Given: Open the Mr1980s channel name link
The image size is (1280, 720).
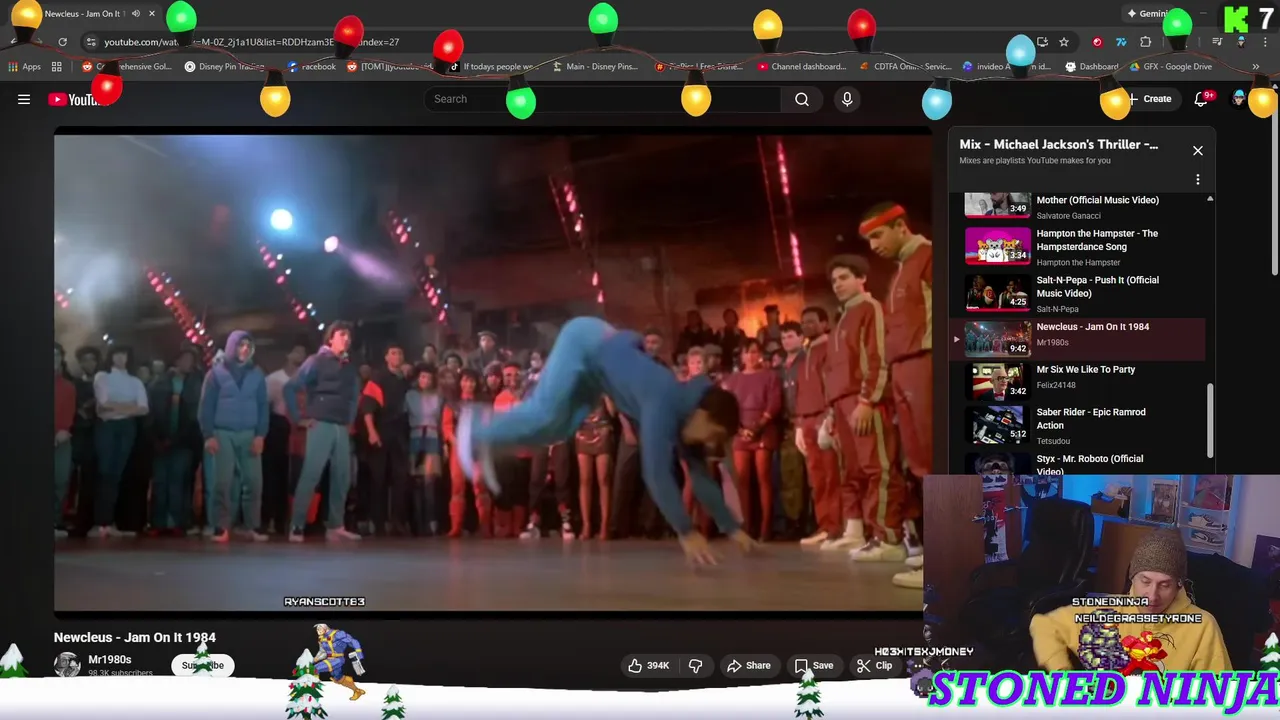Looking at the screenshot, I should [x=110, y=660].
